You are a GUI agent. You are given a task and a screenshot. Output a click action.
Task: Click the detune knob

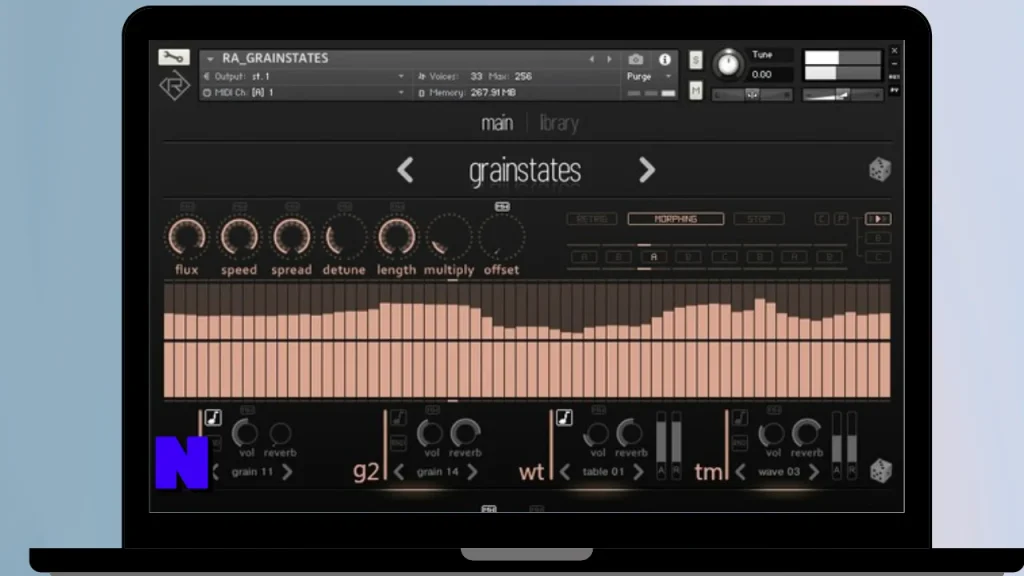click(344, 237)
